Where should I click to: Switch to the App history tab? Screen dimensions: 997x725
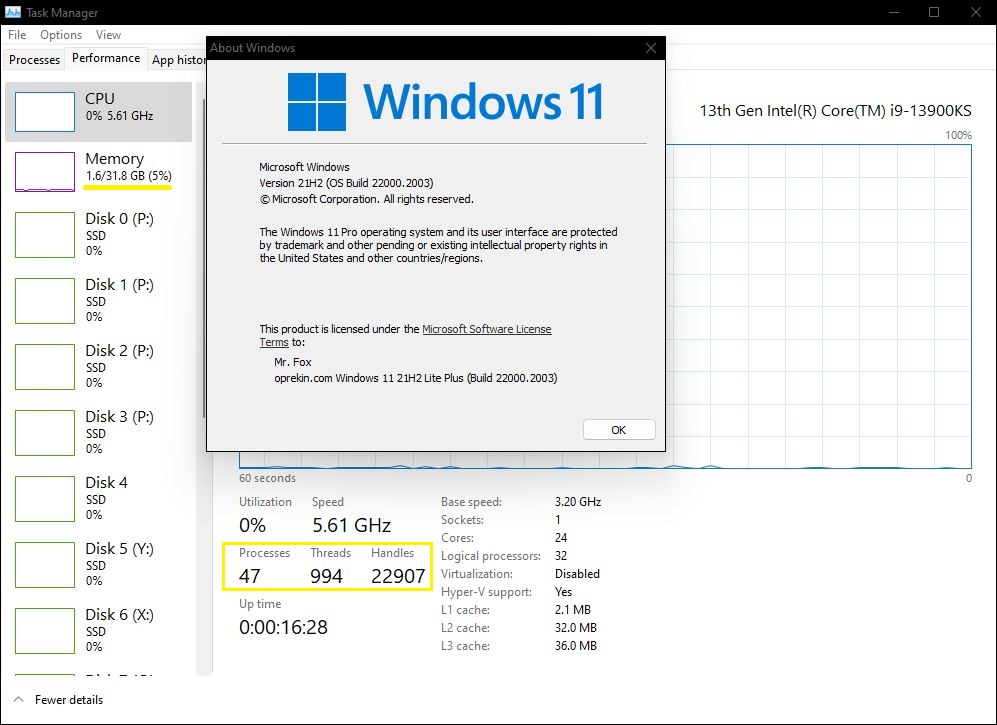click(178, 60)
